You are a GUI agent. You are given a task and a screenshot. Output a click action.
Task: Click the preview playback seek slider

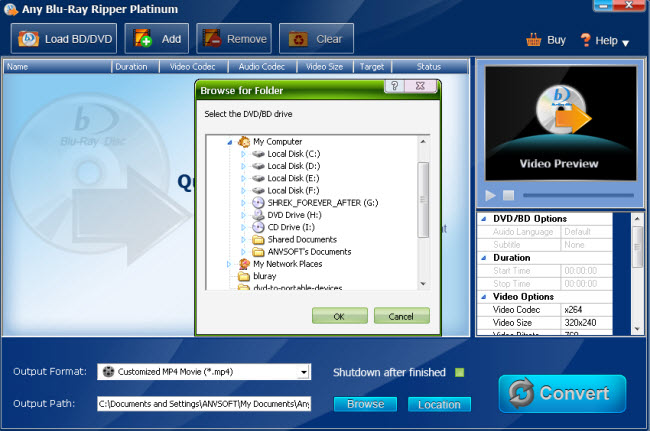pos(578,195)
